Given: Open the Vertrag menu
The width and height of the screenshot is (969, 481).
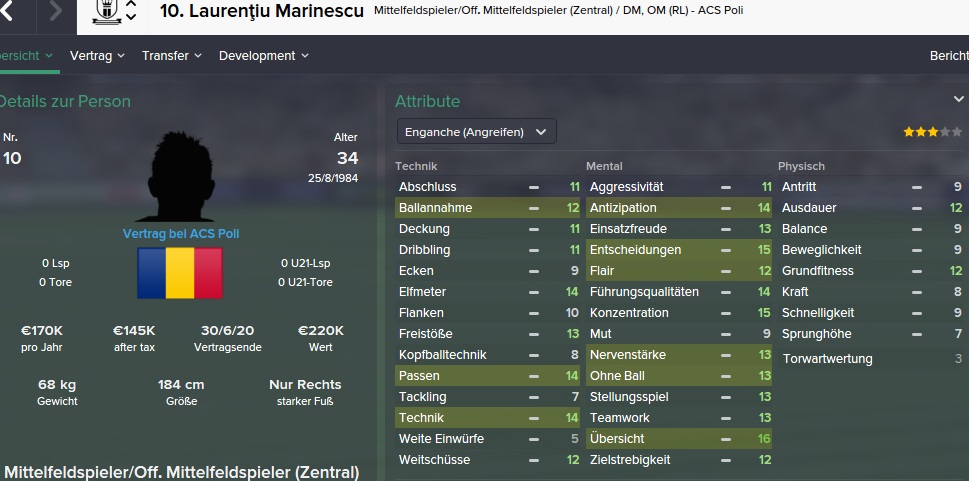Looking at the screenshot, I should [x=97, y=56].
